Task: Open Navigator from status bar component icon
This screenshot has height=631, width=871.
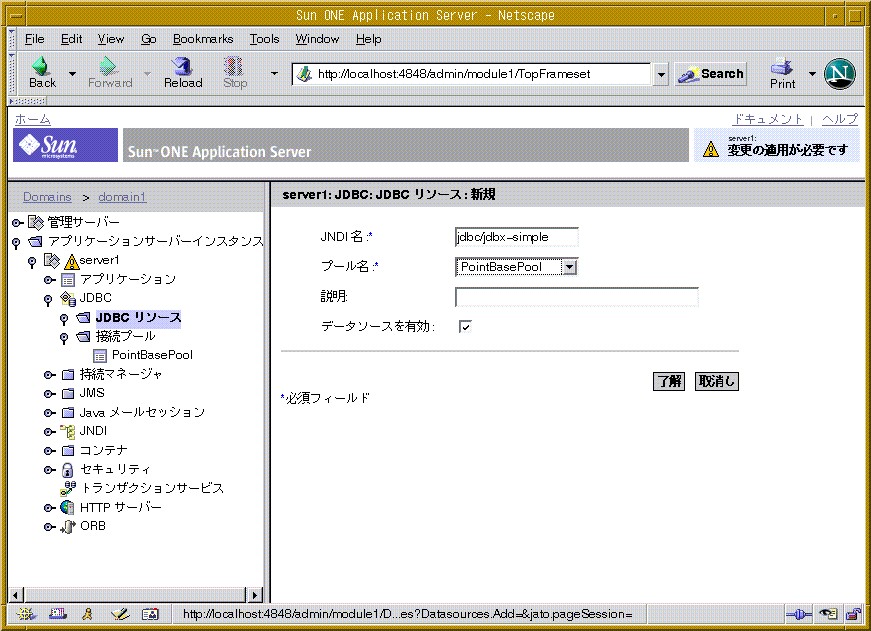Action: [x=26, y=614]
